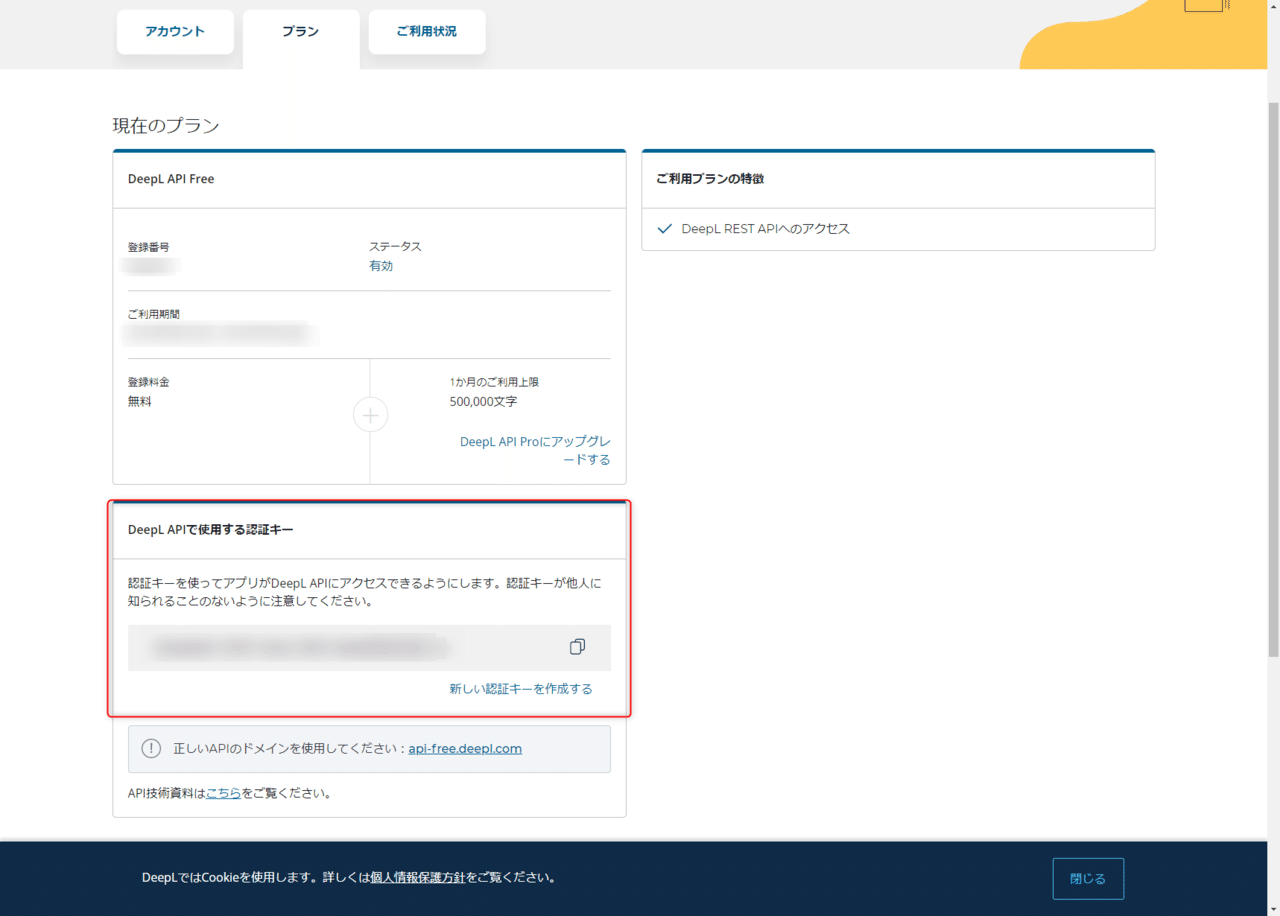The width and height of the screenshot is (1280, 916).
Task: Click the checkmark next to DeepL REST API access
Action: pos(664,229)
